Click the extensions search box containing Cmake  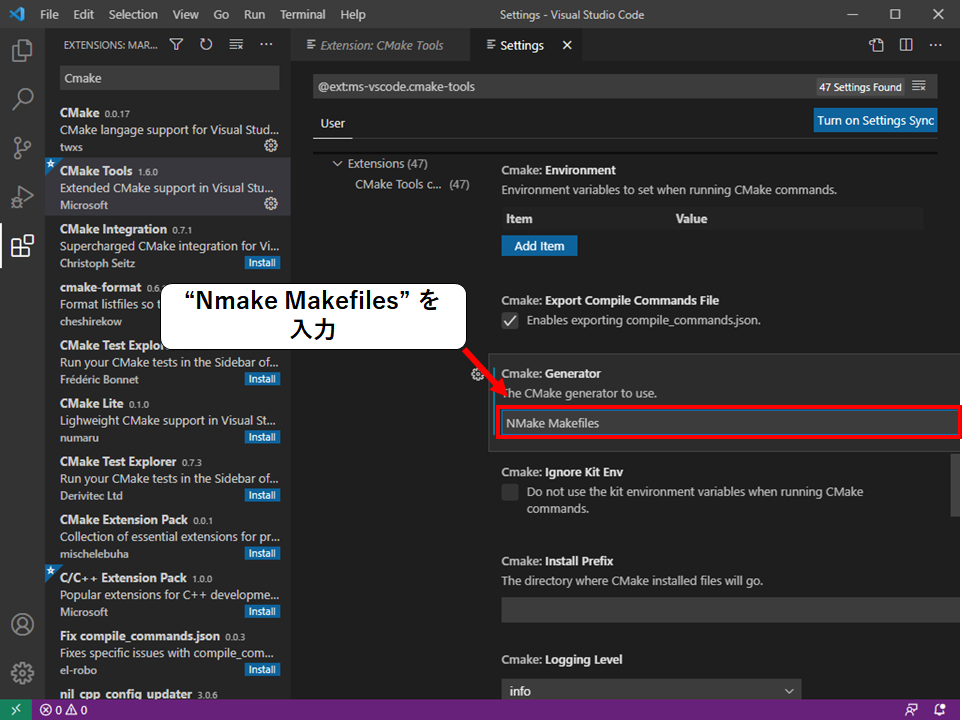point(169,78)
